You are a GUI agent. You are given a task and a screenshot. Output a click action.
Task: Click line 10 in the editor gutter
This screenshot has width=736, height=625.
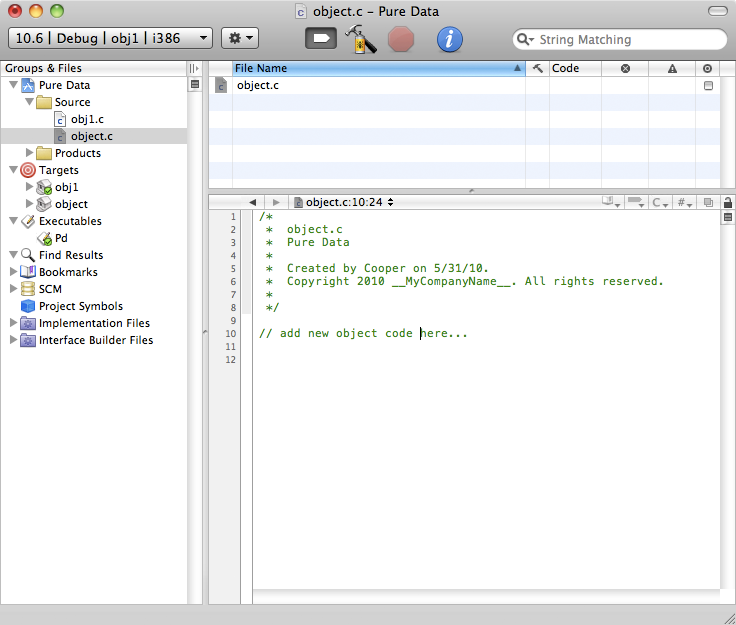(x=230, y=334)
